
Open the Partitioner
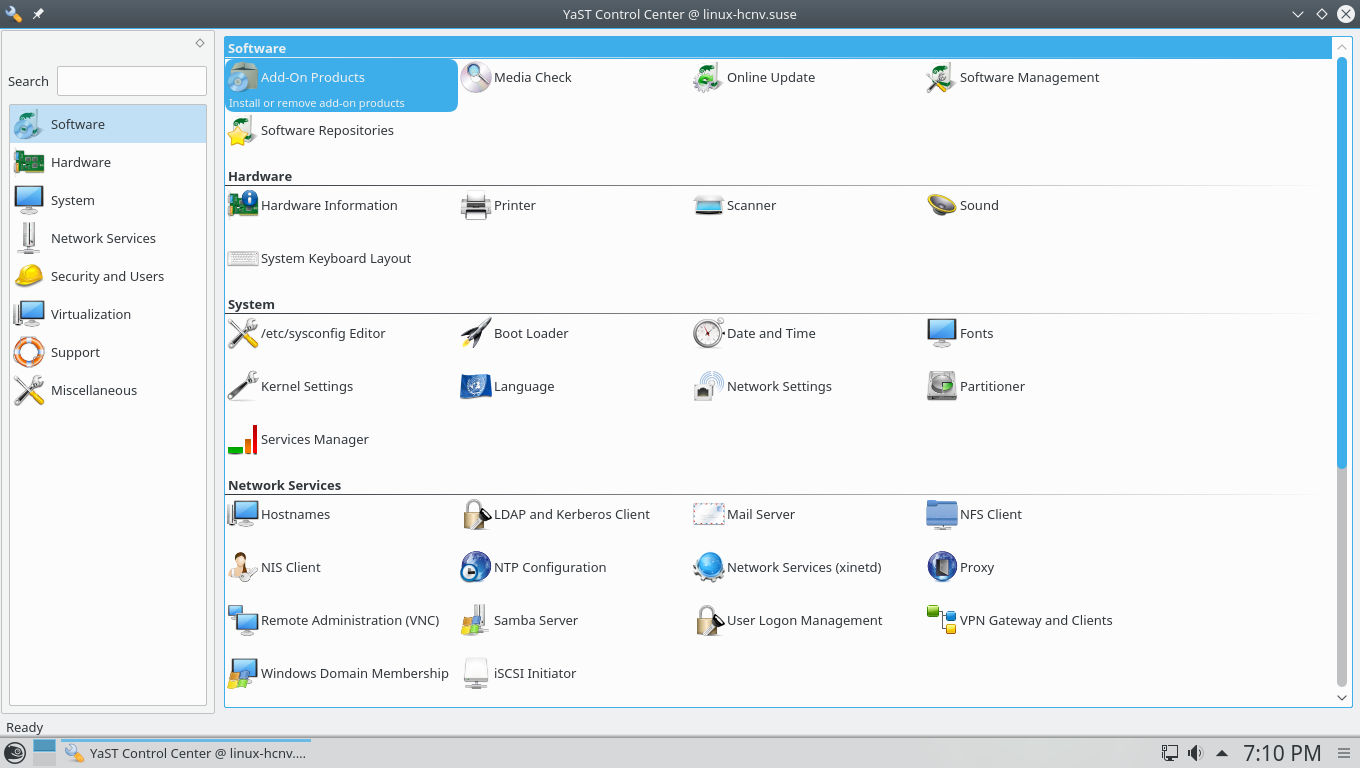[976, 387]
